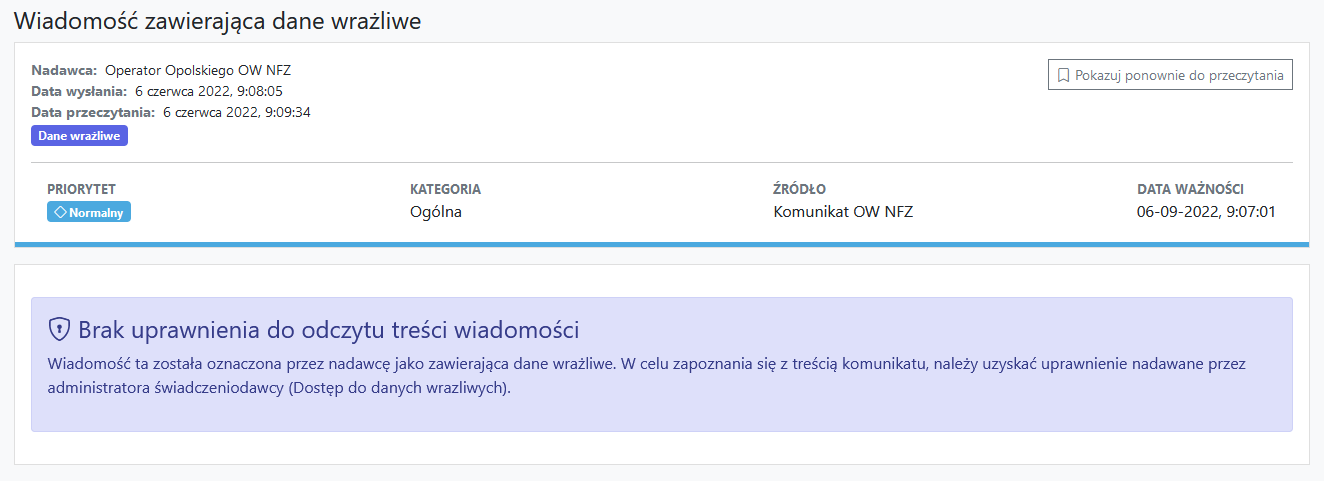The width and height of the screenshot is (1324, 481).
Task: Click the Nadawca field label
Action: [x=64, y=71]
